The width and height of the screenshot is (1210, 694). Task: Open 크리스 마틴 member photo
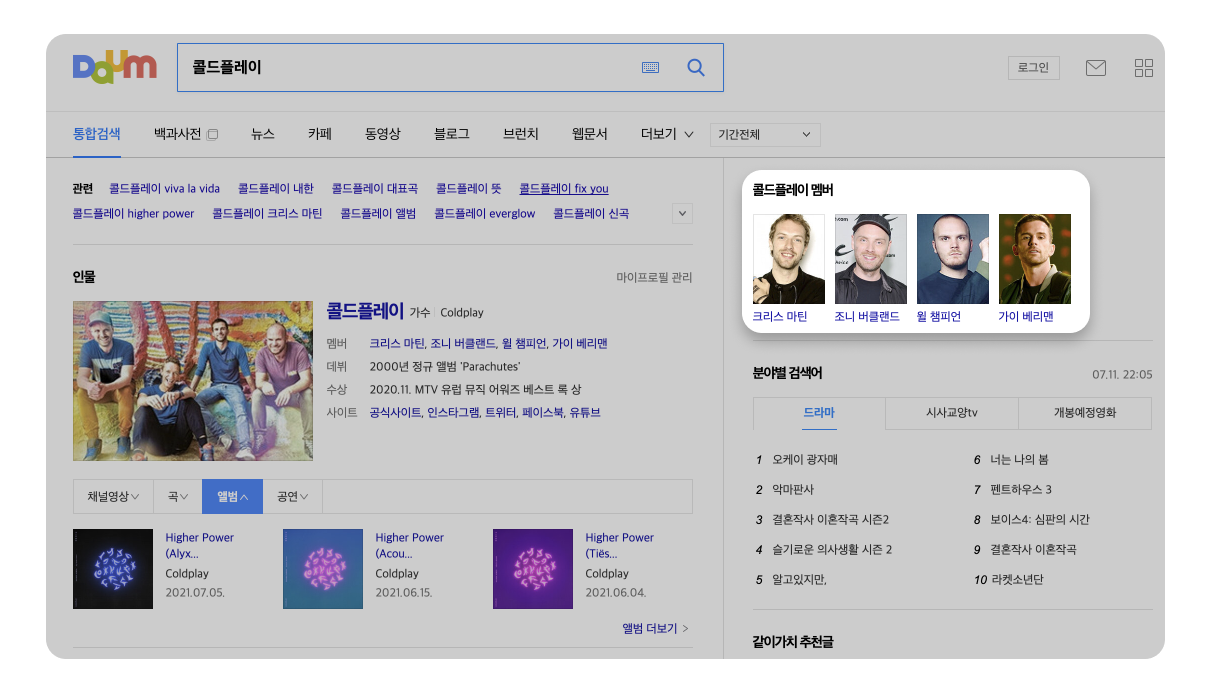pos(789,259)
